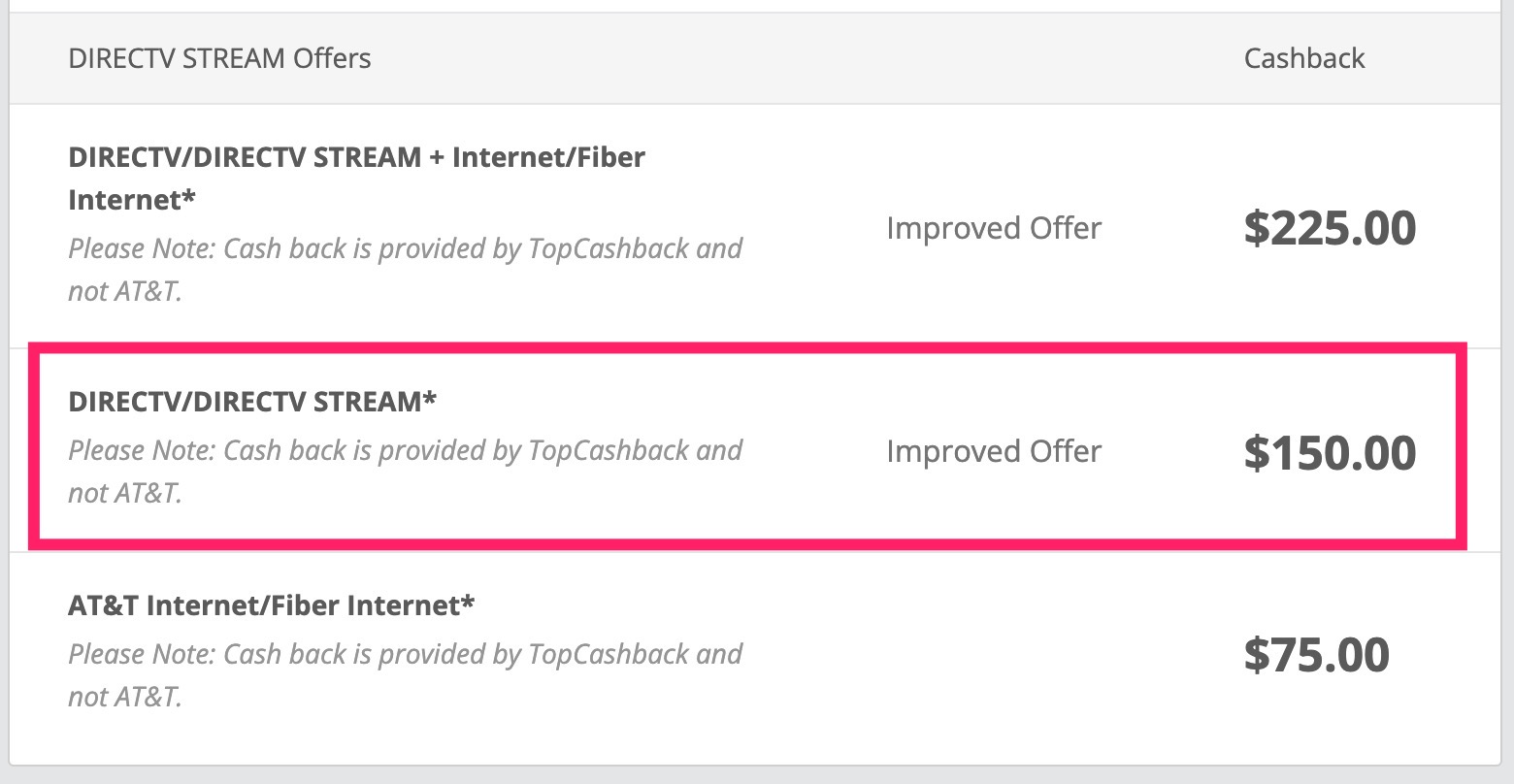
Task: Select the first row's TopCashback disclaimer note
Action: tap(405, 269)
